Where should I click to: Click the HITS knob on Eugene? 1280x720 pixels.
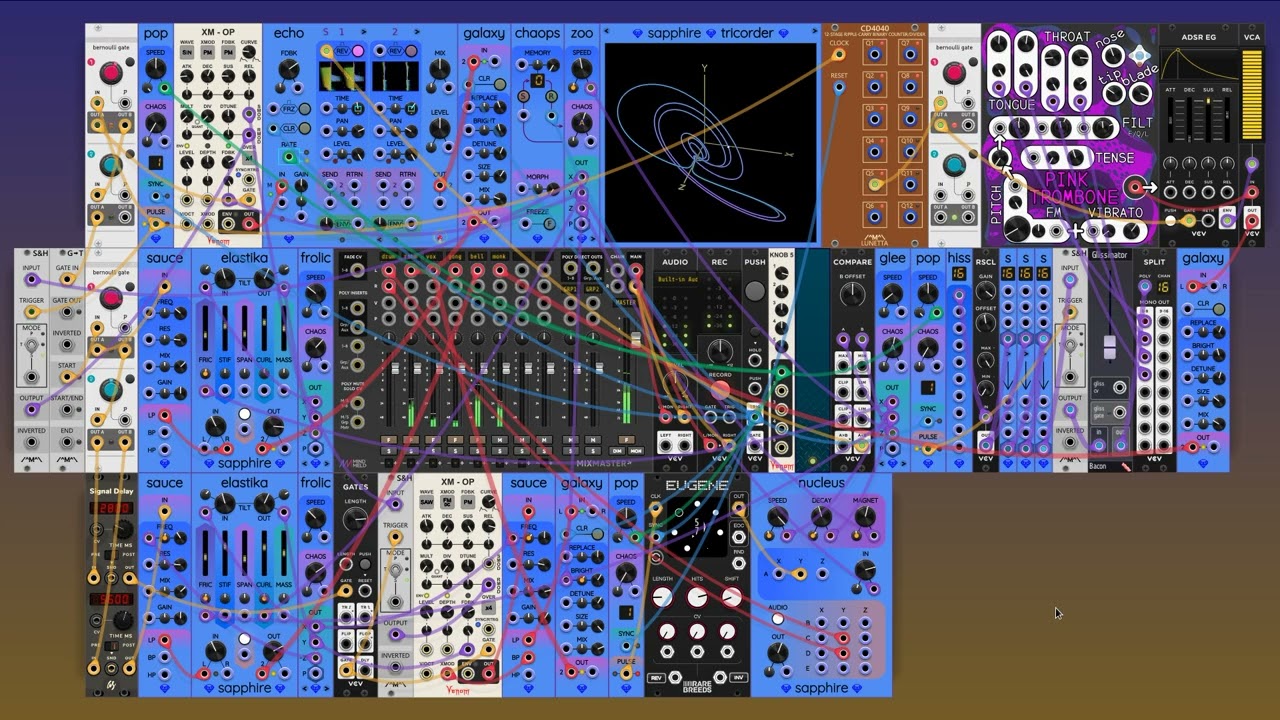[697, 597]
